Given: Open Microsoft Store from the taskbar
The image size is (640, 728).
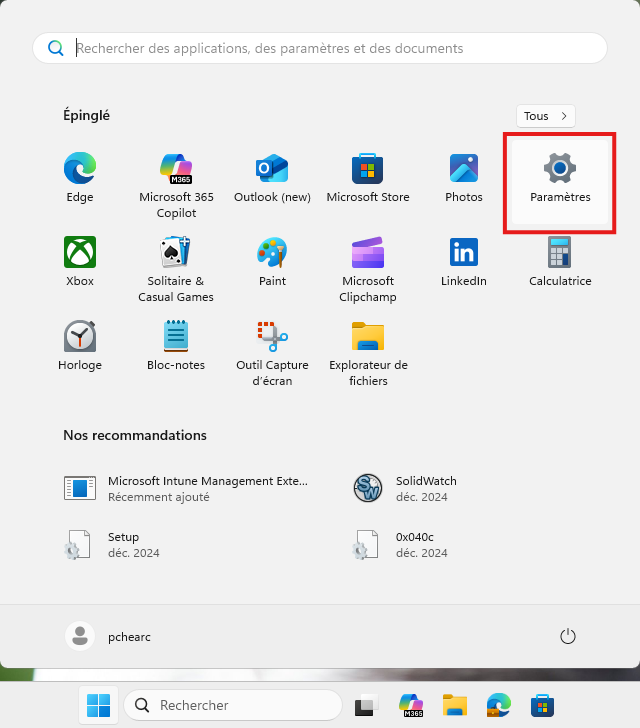Looking at the screenshot, I should click(542, 706).
